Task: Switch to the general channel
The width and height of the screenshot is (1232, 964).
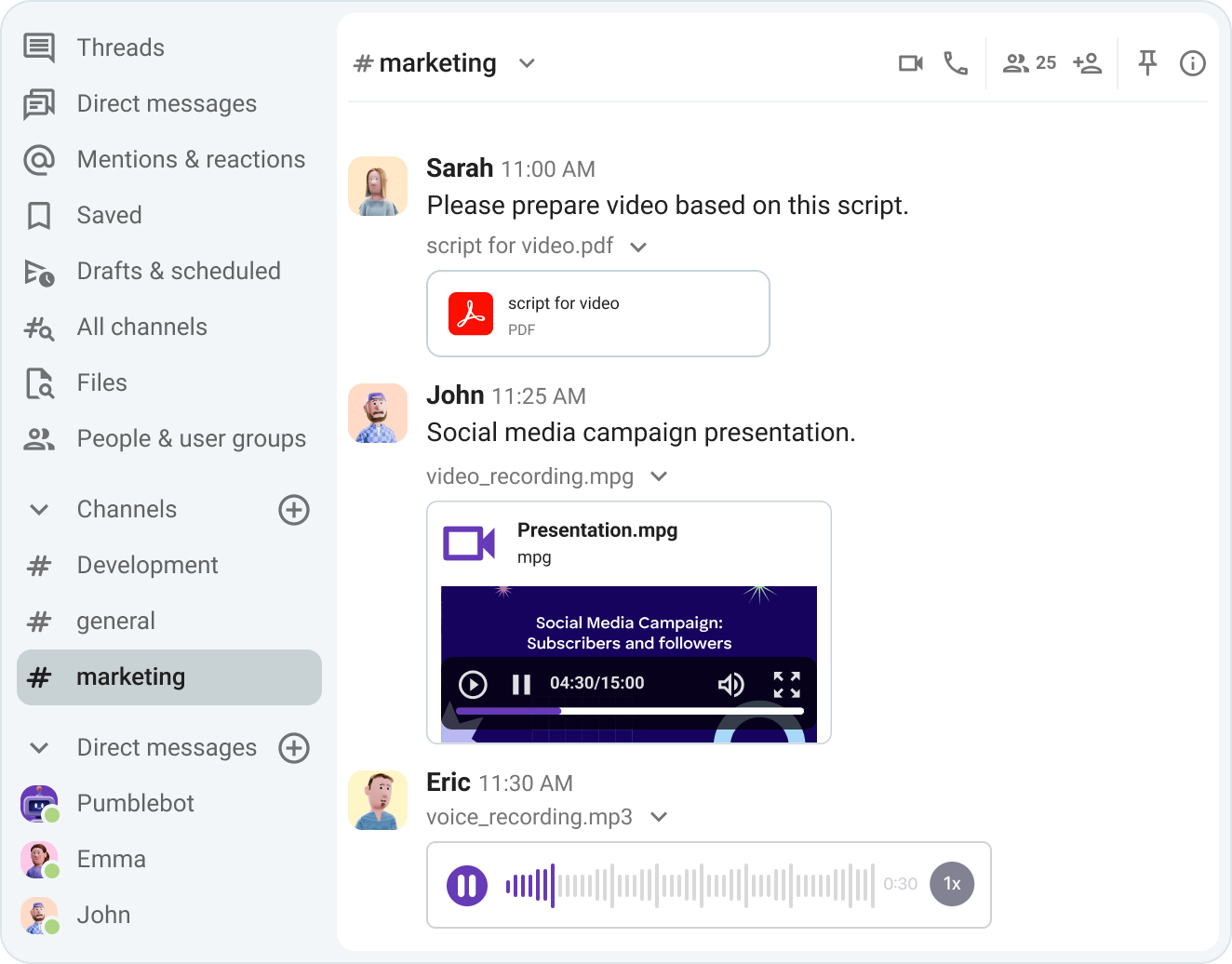Action: tap(115, 621)
